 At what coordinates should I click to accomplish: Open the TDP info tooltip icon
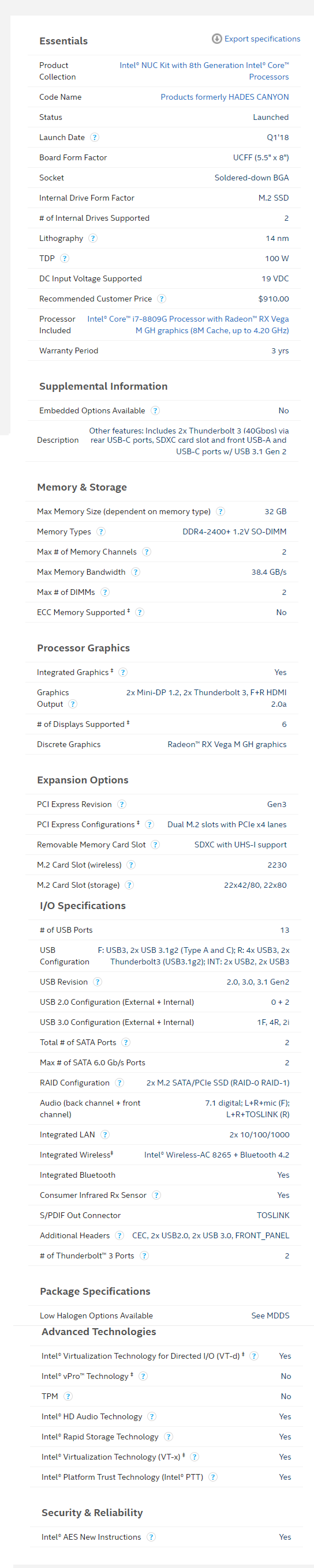point(65,259)
